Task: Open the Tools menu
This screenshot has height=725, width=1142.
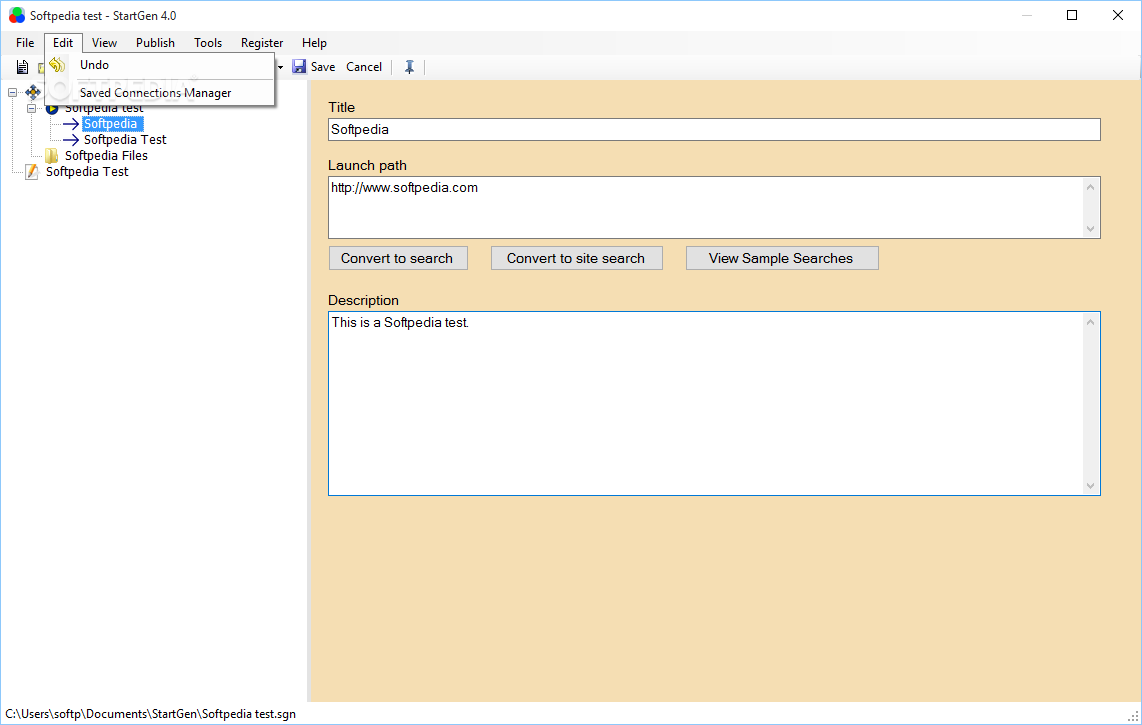Action: tap(208, 43)
